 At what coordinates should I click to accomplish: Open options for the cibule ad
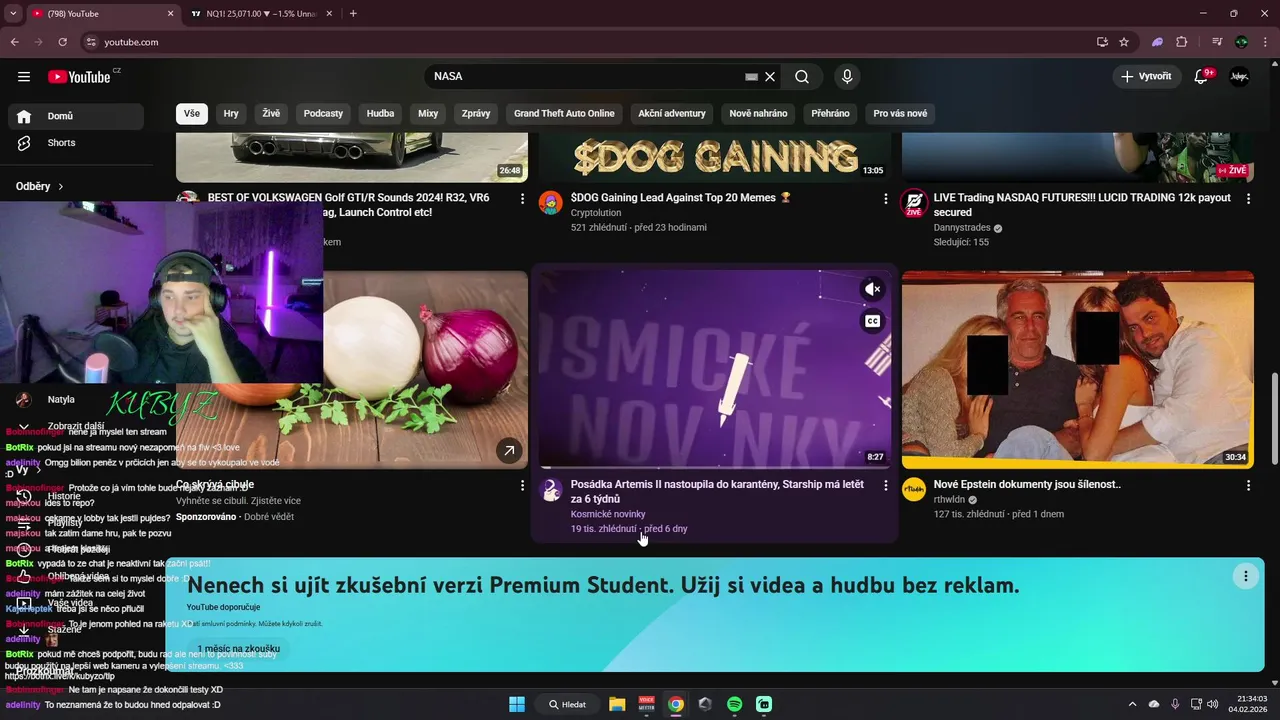(521, 486)
